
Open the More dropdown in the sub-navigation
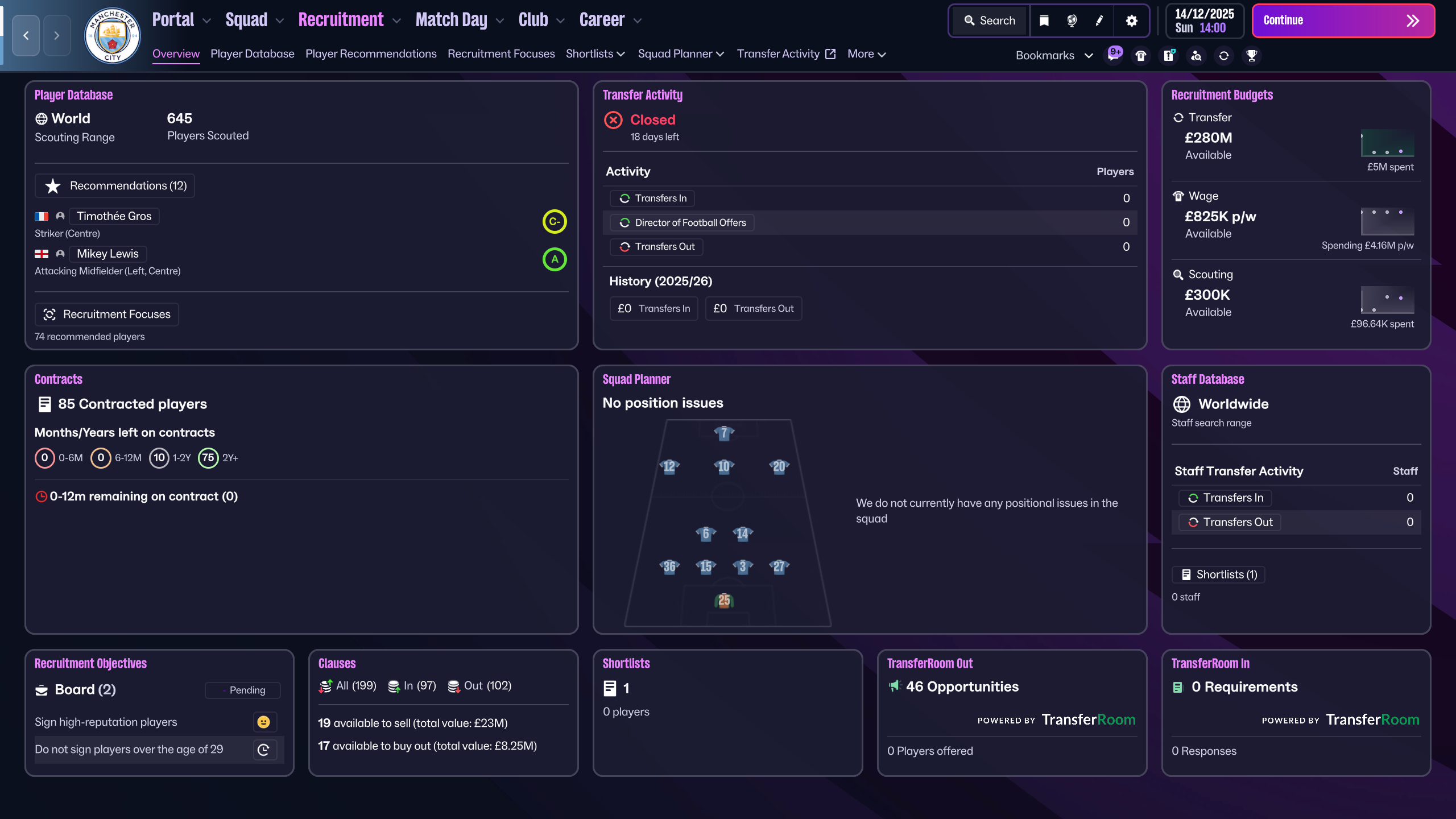pos(866,54)
